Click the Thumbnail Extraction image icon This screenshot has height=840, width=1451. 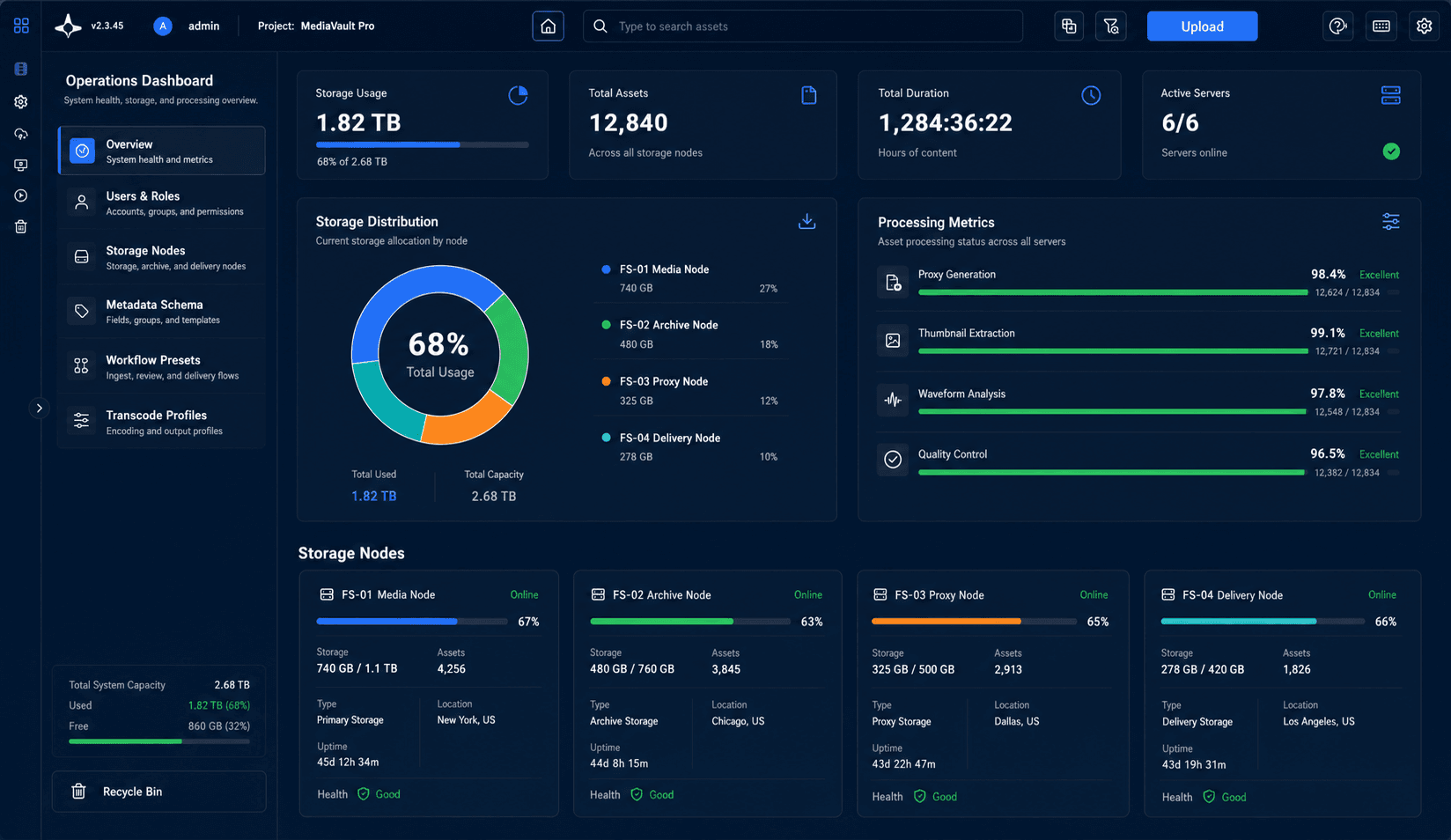tap(893, 341)
